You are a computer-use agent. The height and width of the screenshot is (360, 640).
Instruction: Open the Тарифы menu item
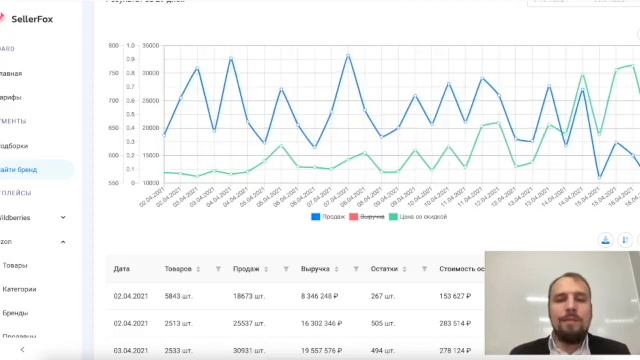click(x=11, y=97)
